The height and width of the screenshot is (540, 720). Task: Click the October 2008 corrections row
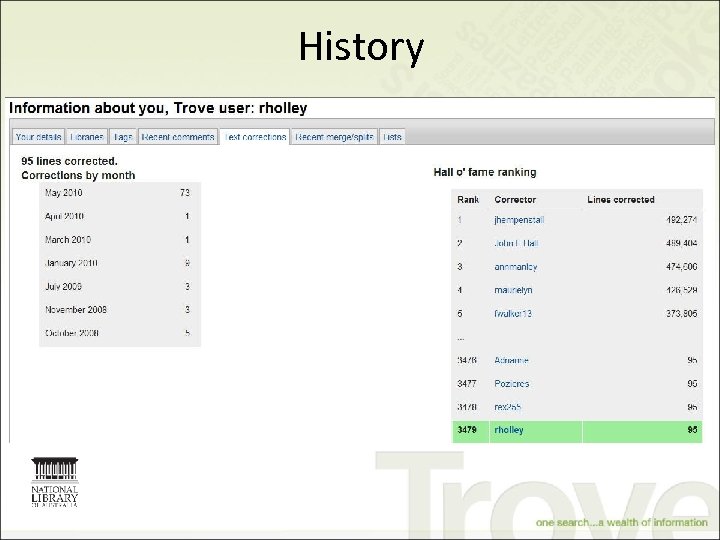tap(120, 333)
